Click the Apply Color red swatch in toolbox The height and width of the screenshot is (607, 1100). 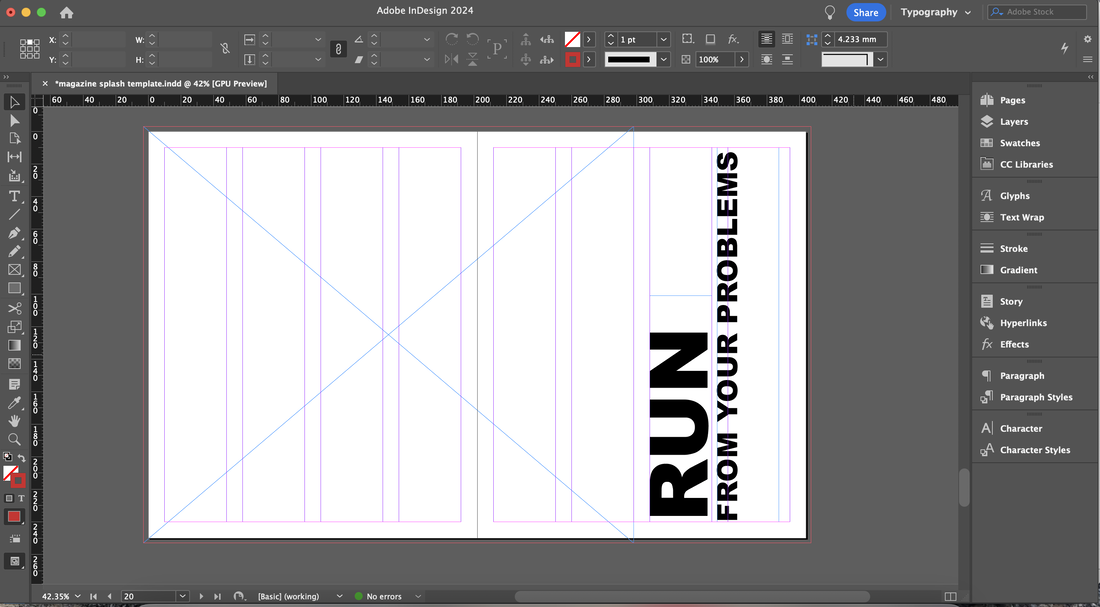(x=14, y=517)
